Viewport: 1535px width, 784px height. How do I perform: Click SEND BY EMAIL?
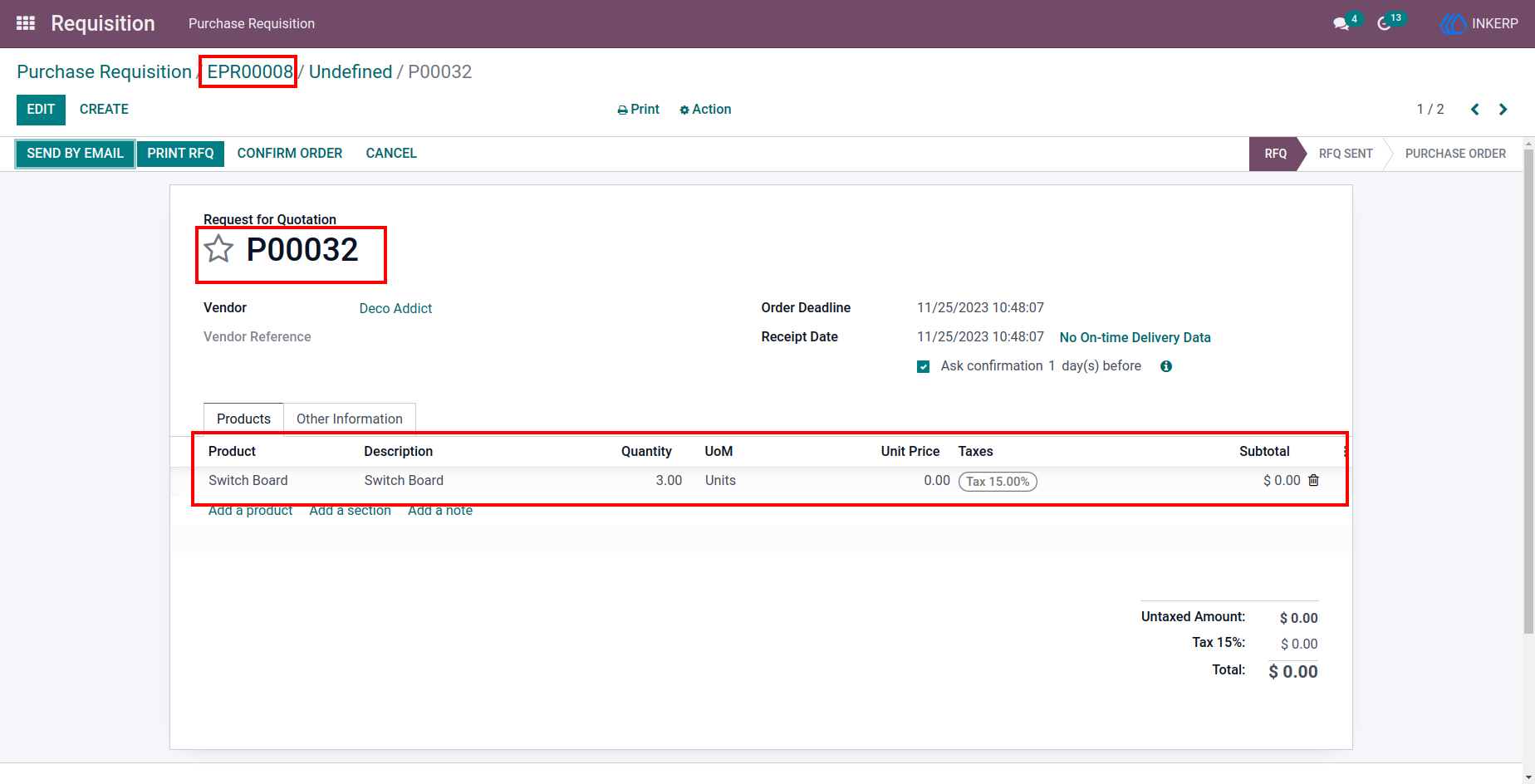tap(75, 154)
